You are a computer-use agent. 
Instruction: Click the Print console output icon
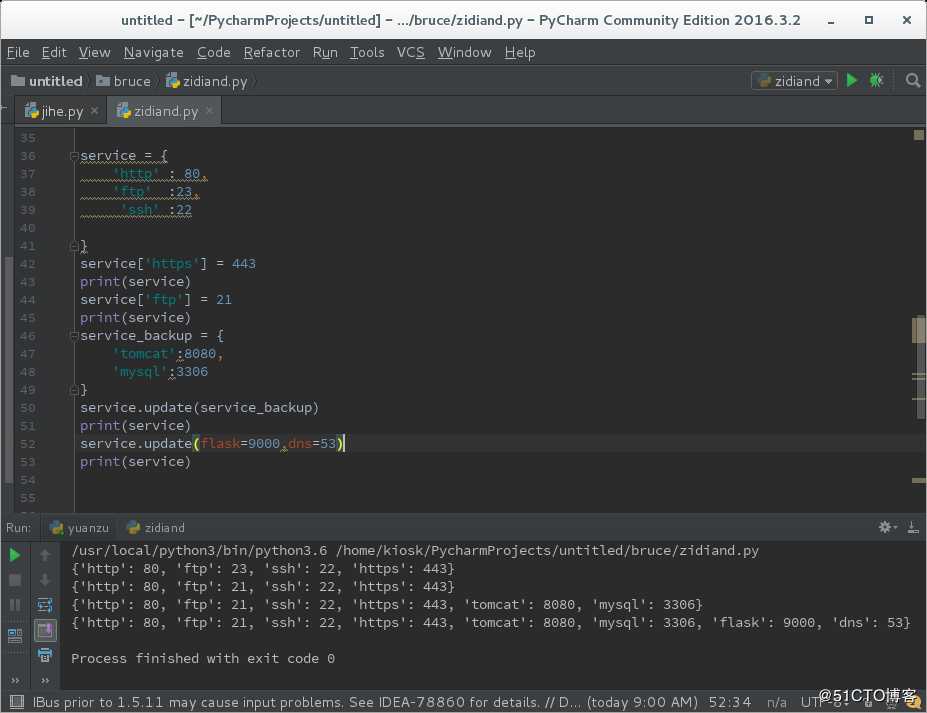click(x=45, y=655)
